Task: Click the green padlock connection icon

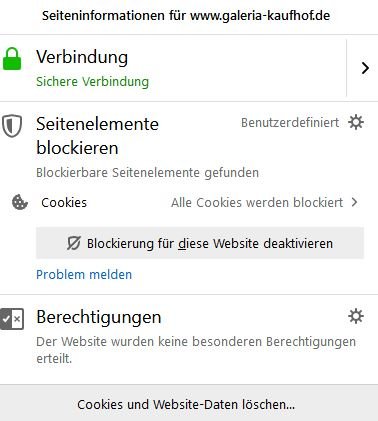Action: click(12, 59)
